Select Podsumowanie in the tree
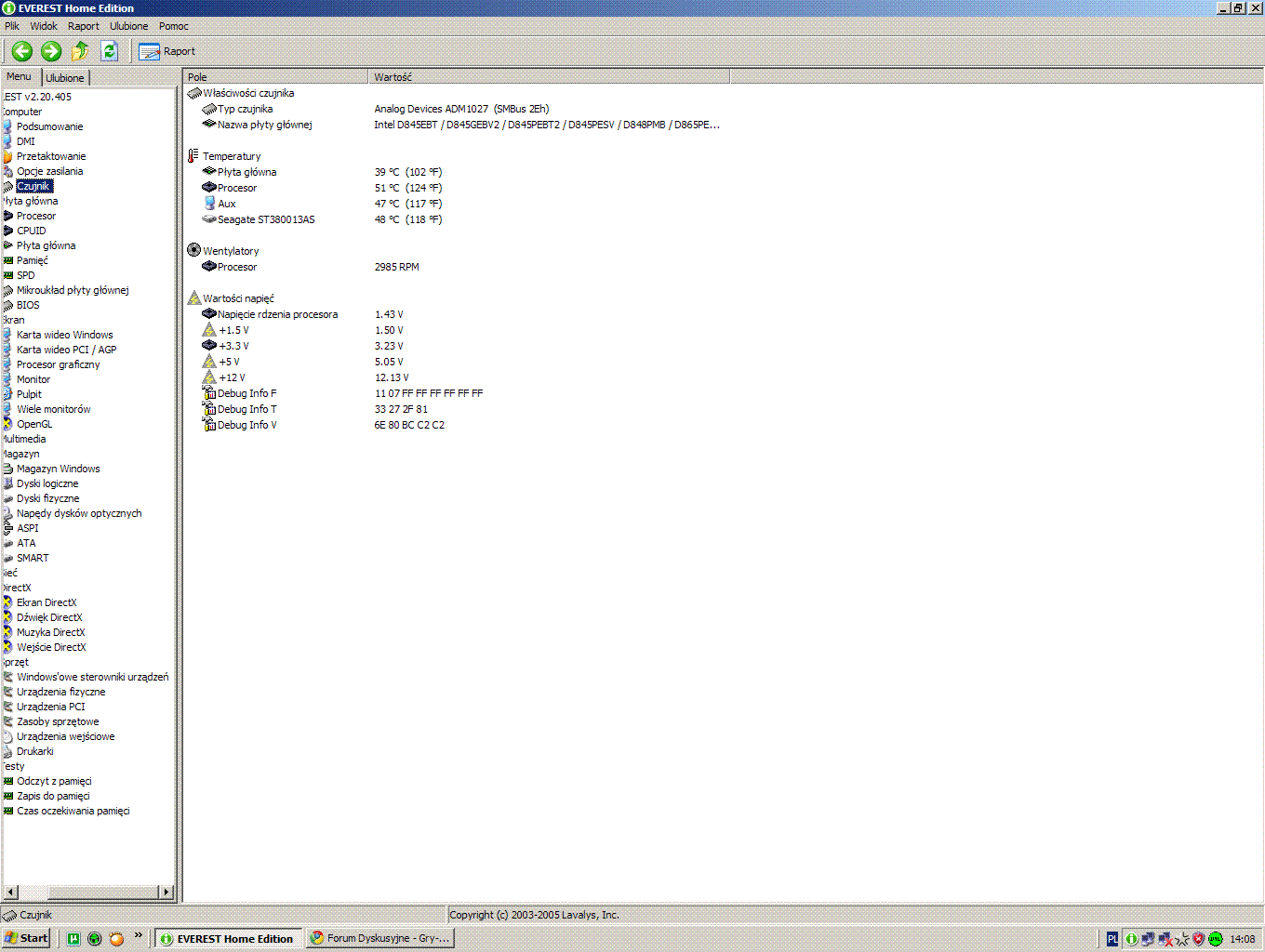This screenshot has height=952, width=1265. [x=50, y=126]
